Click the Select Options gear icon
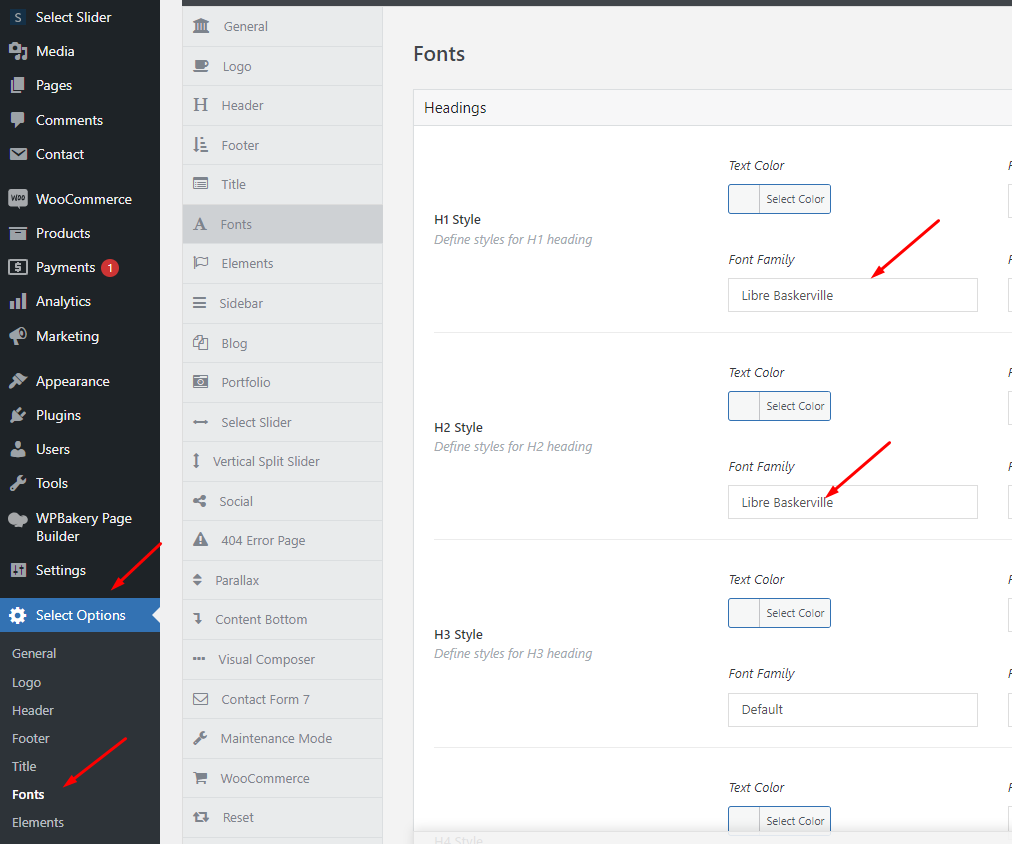Screen dimensions: 1012x844 18,615
